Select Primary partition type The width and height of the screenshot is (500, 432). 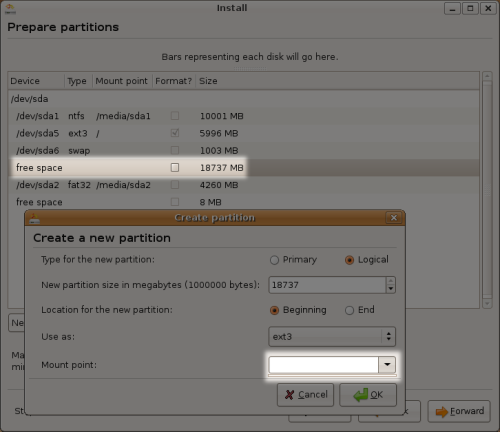(x=293, y=260)
